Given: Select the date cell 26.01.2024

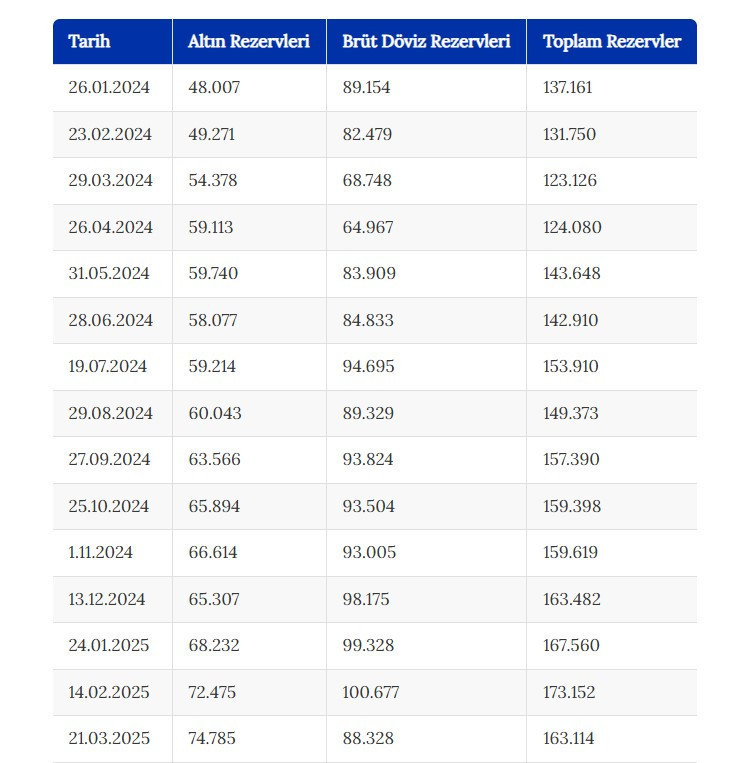Looking at the screenshot, I should coord(109,88).
